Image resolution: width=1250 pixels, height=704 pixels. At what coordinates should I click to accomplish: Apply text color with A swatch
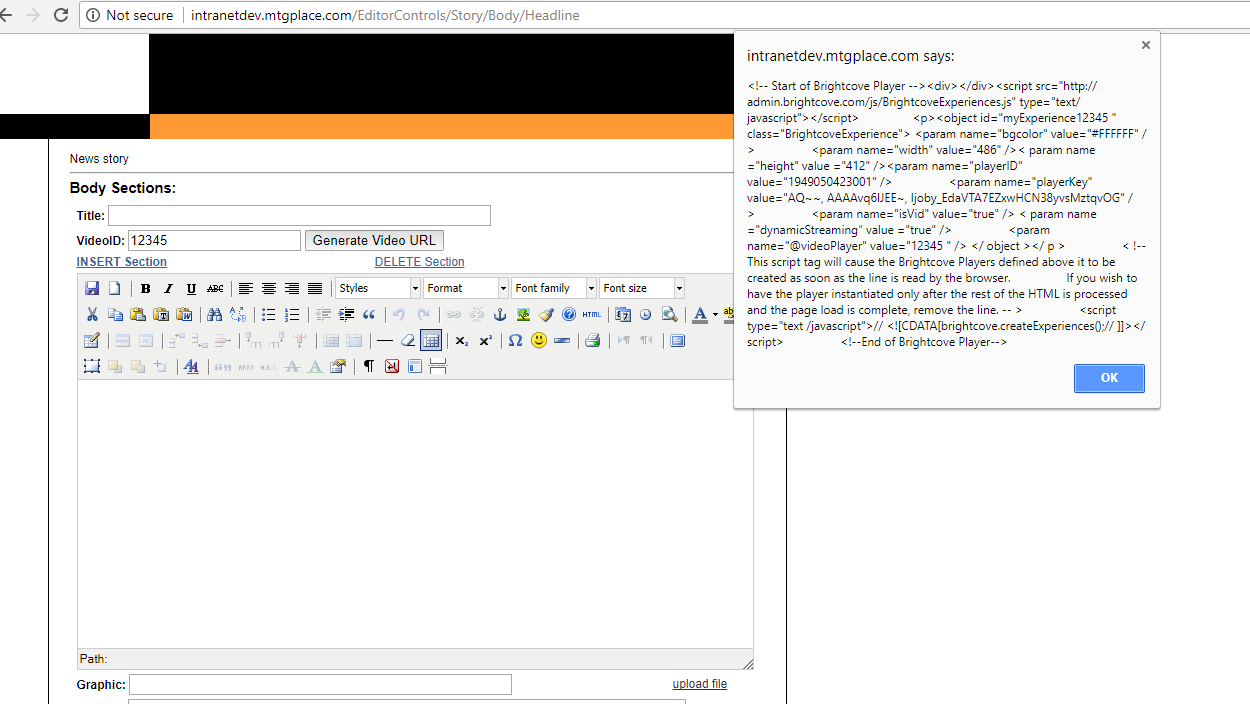[700, 314]
